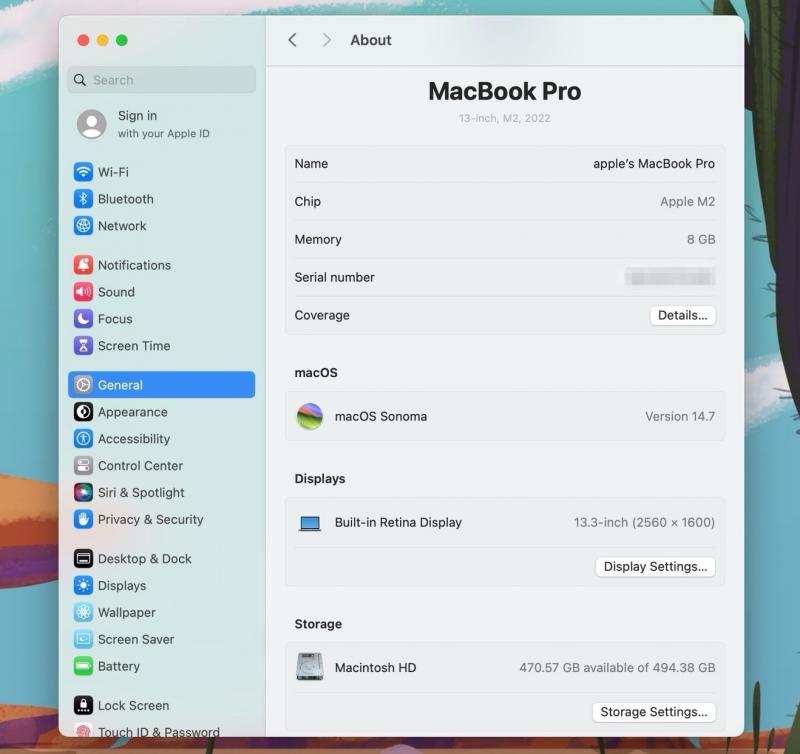The width and height of the screenshot is (800, 754).
Task: Click the Apple ID avatar icon
Action: click(x=91, y=124)
